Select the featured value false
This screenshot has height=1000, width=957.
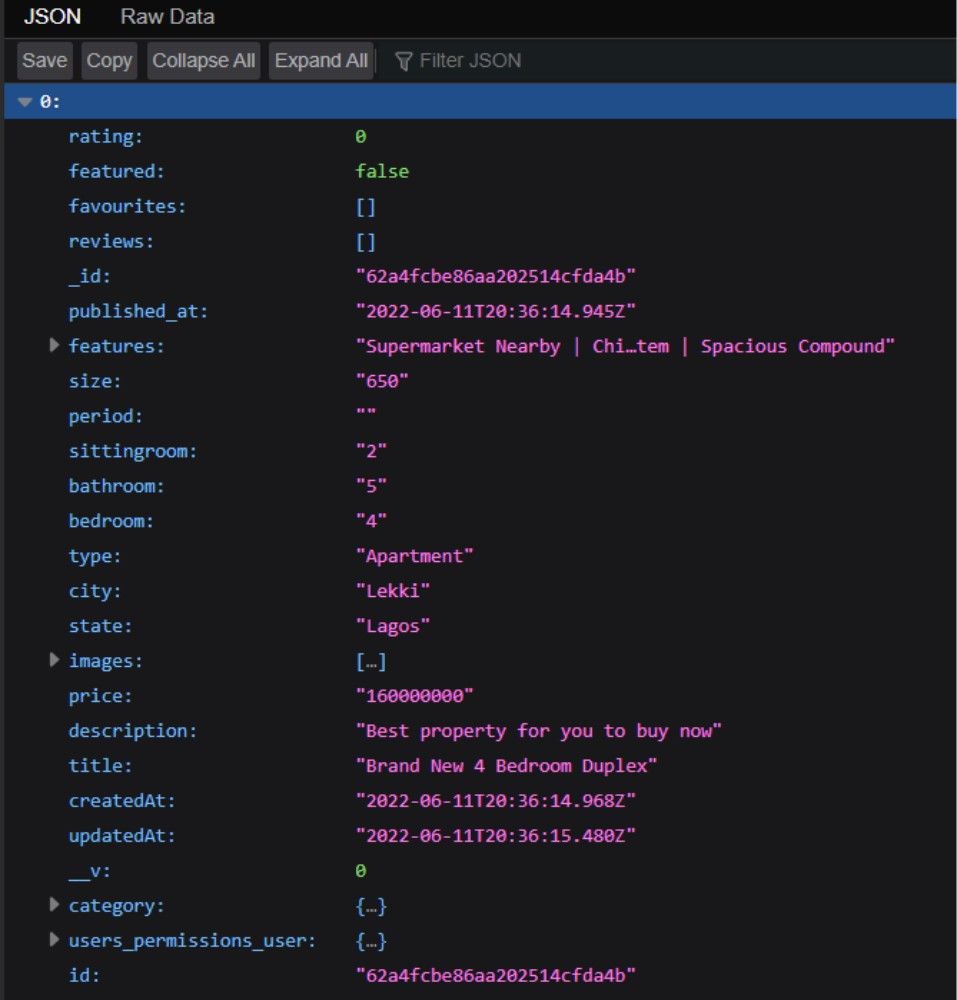pyautogui.click(x=382, y=172)
